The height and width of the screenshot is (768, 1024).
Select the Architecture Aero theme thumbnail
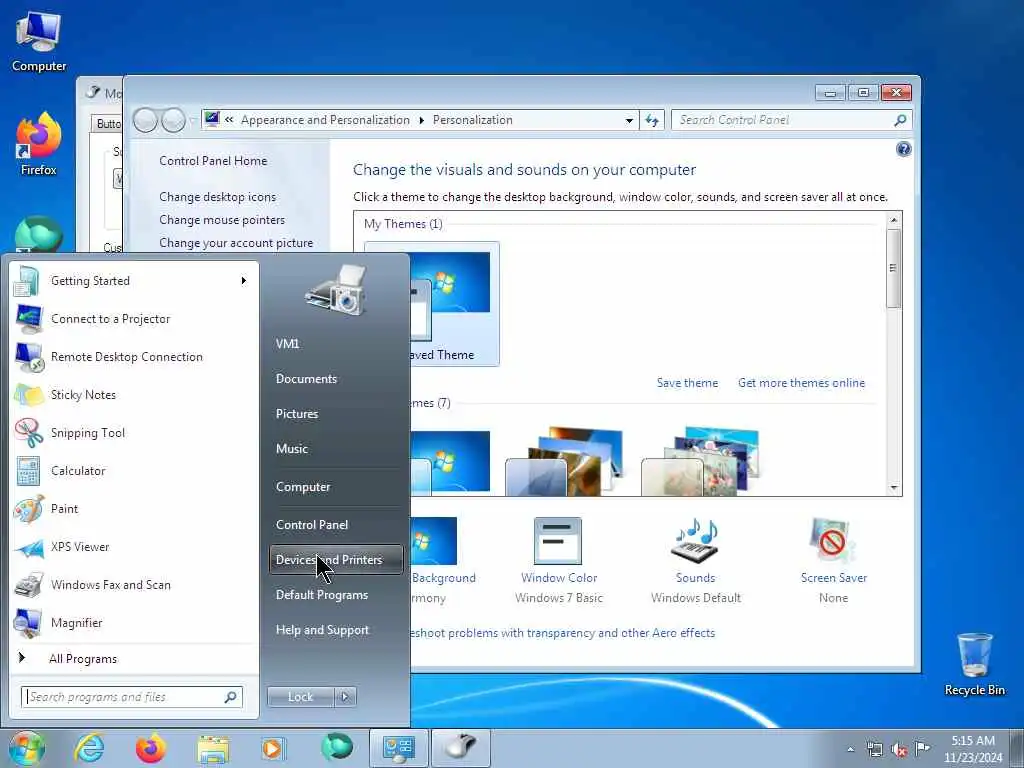click(x=565, y=461)
